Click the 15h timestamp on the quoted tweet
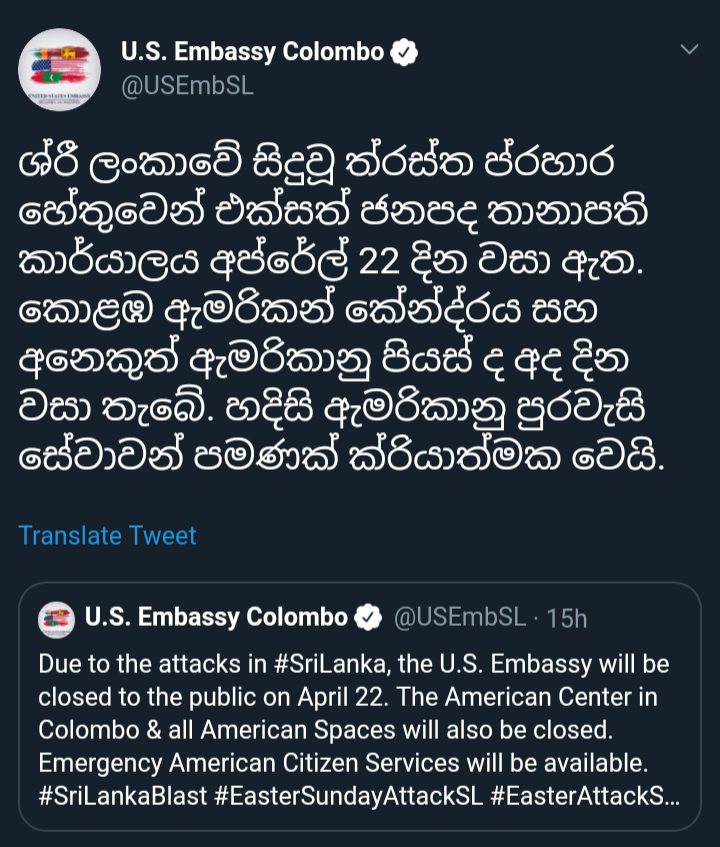The width and height of the screenshot is (720, 847). [567, 619]
